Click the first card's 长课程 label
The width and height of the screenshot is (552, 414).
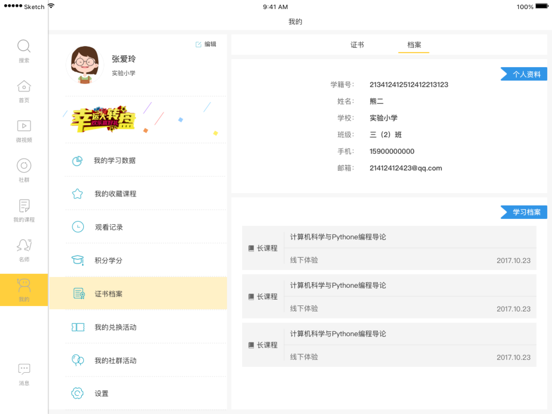click(x=267, y=248)
